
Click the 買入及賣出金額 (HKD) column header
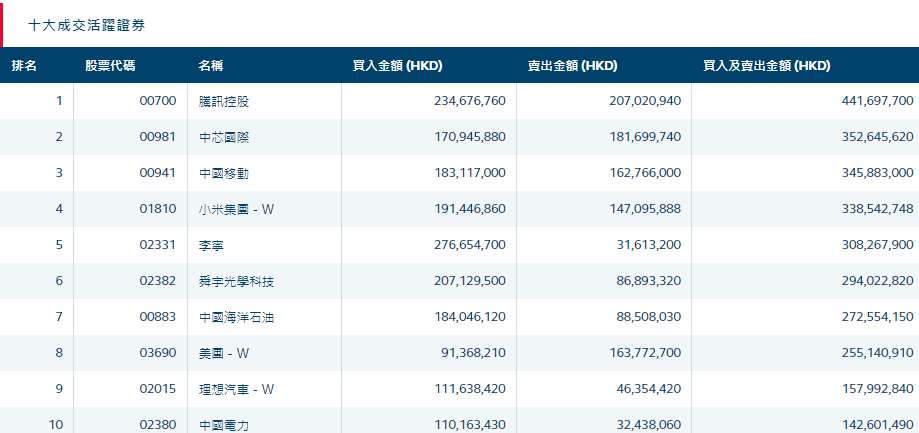(767, 66)
